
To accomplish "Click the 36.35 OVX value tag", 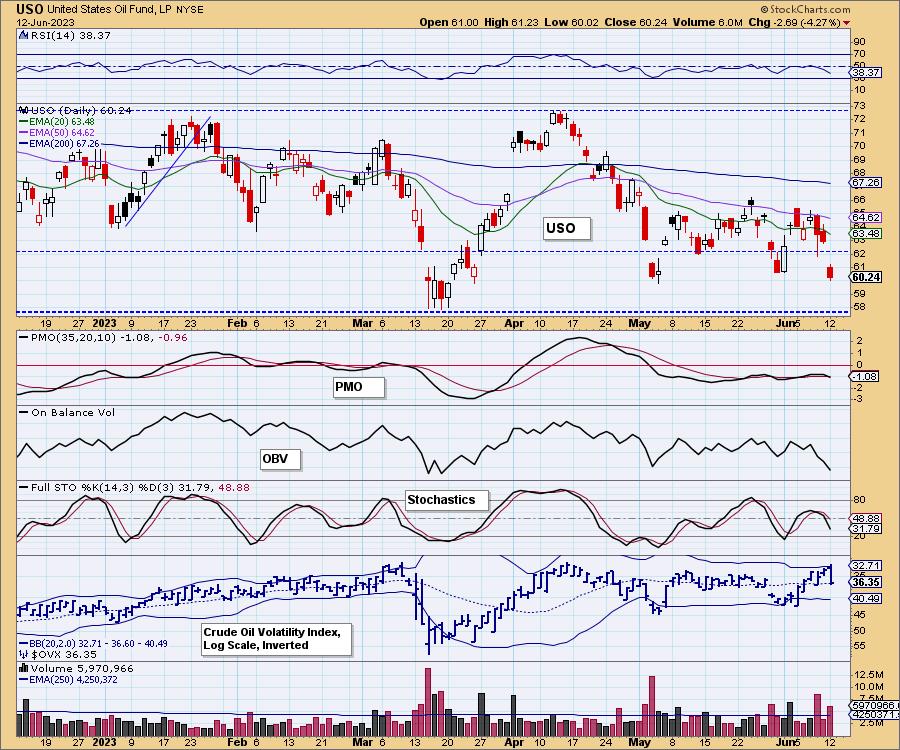I will pyautogui.click(x=866, y=582).
